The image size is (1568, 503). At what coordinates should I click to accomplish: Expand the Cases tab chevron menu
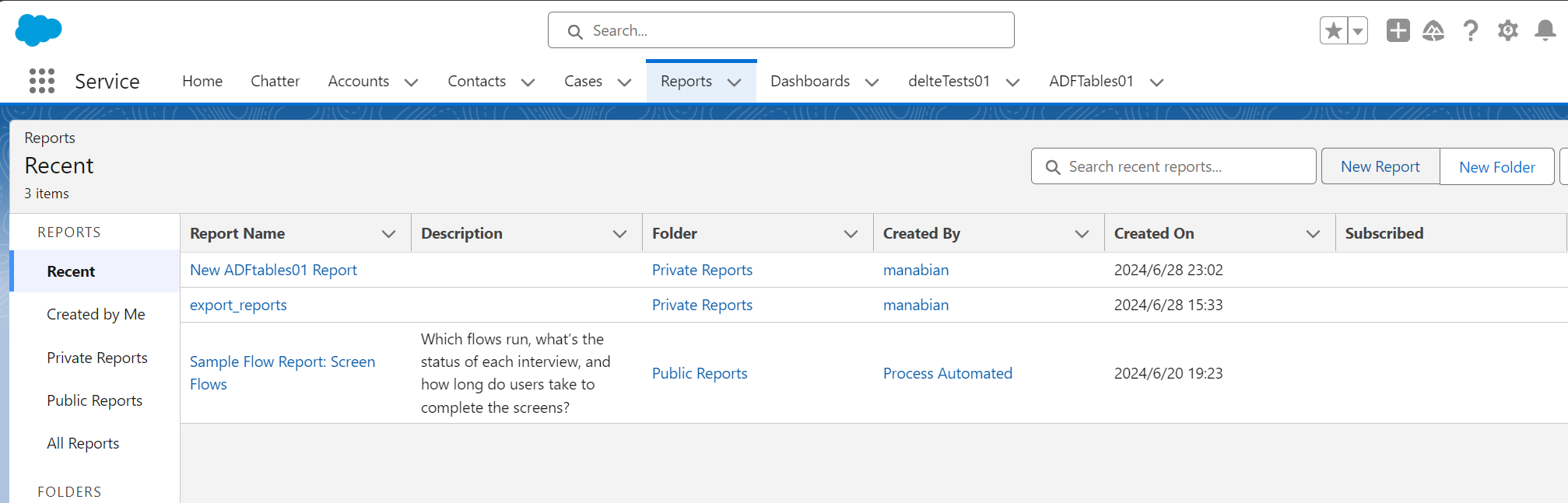click(x=624, y=82)
